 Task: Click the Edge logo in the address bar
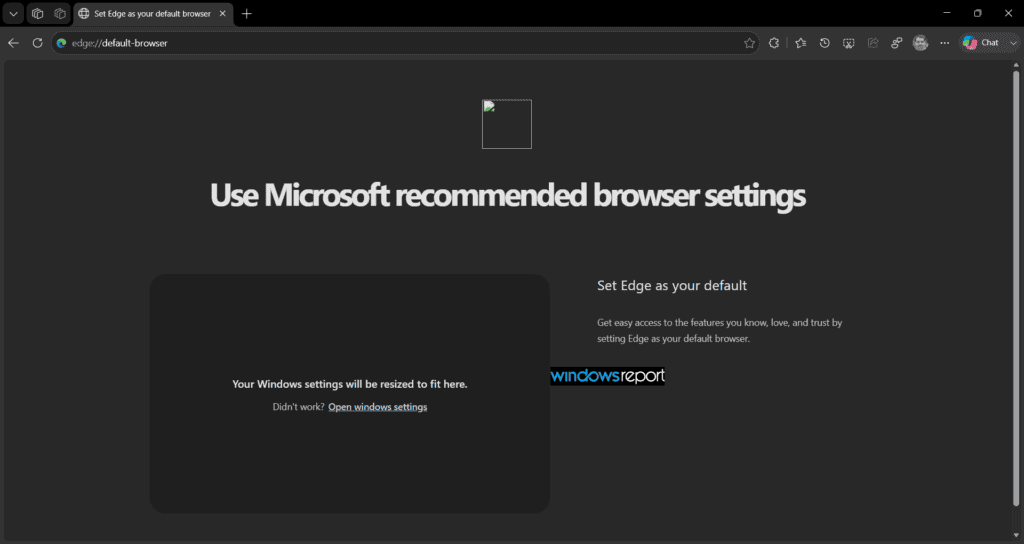pyautogui.click(x=61, y=43)
